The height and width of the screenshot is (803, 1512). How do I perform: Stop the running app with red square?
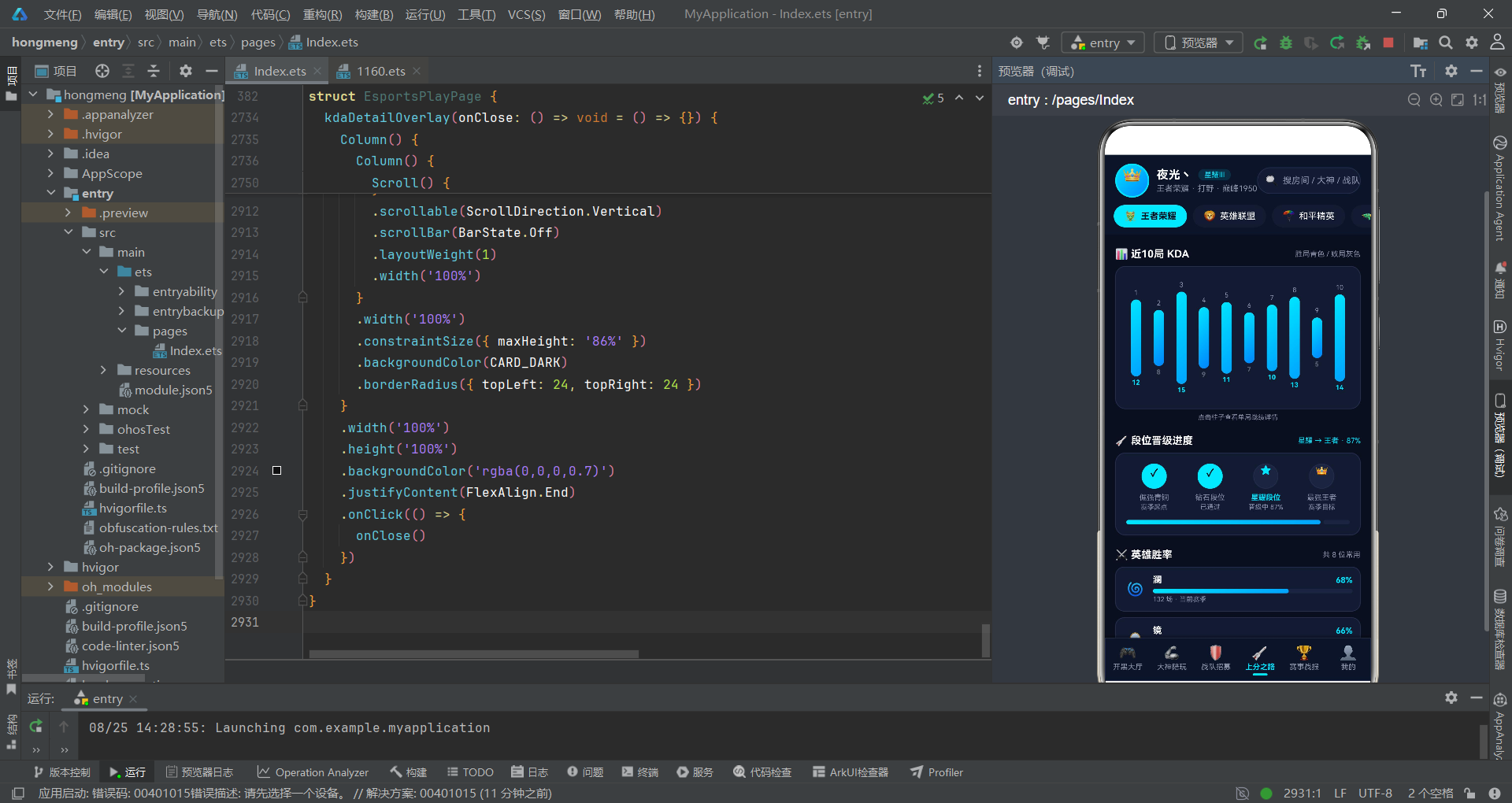[x=1388, y=43]
